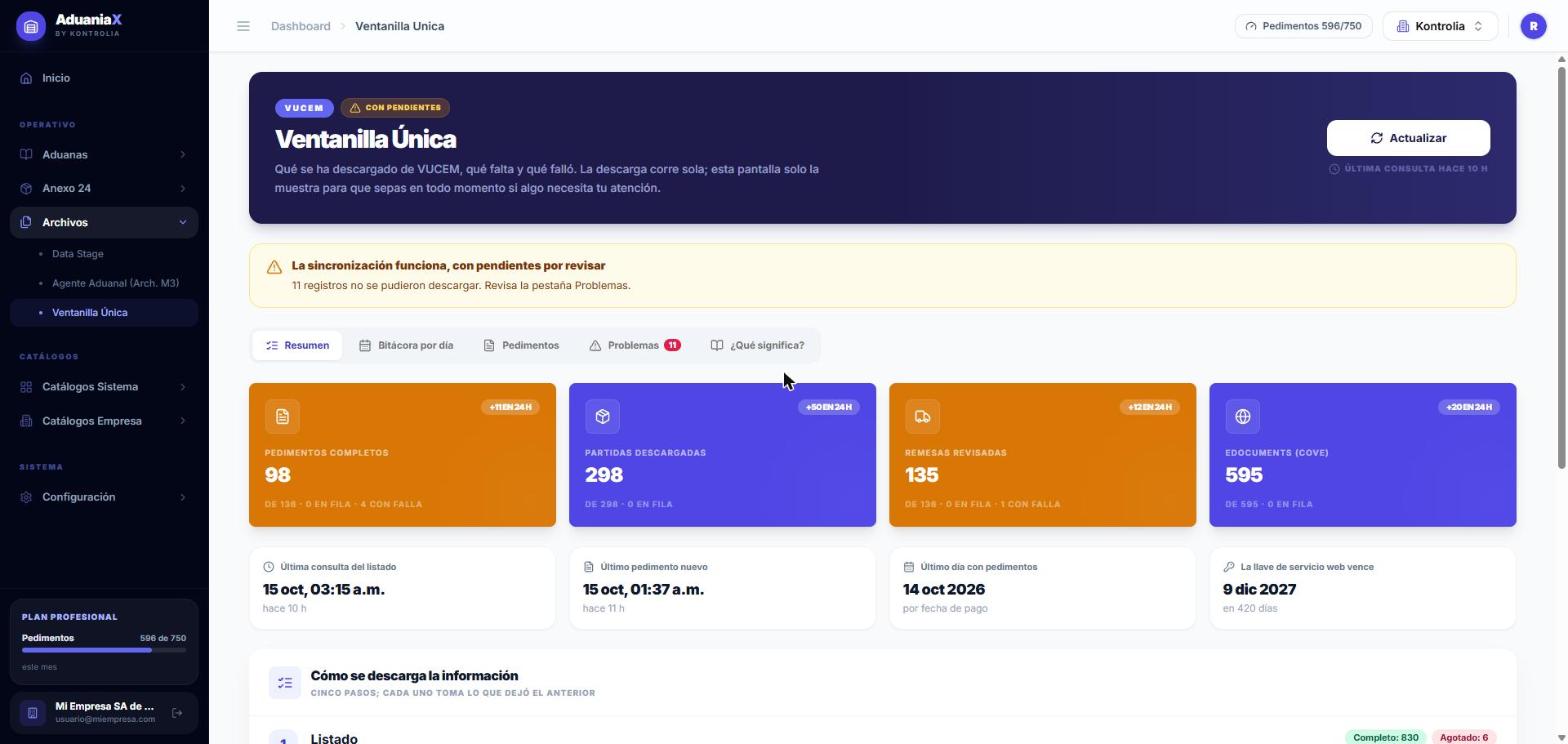Click the Pedimentos 596/750 usage badge
The height and width of the screenshot is (744, 1568).
(x=1303, y=26)
